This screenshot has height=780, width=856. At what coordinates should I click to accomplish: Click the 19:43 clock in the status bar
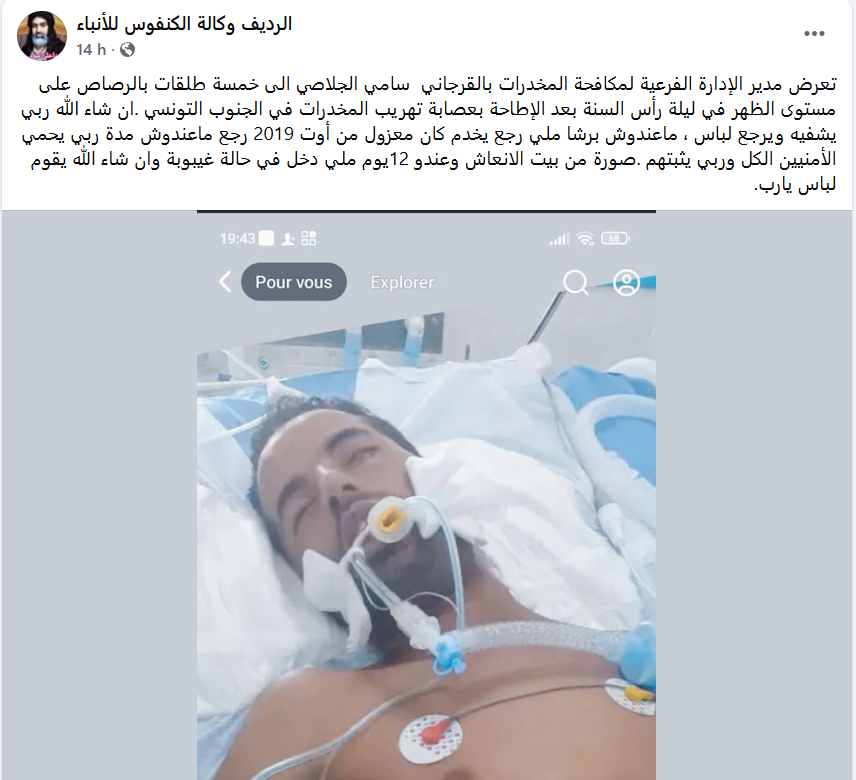pos(237,239)
